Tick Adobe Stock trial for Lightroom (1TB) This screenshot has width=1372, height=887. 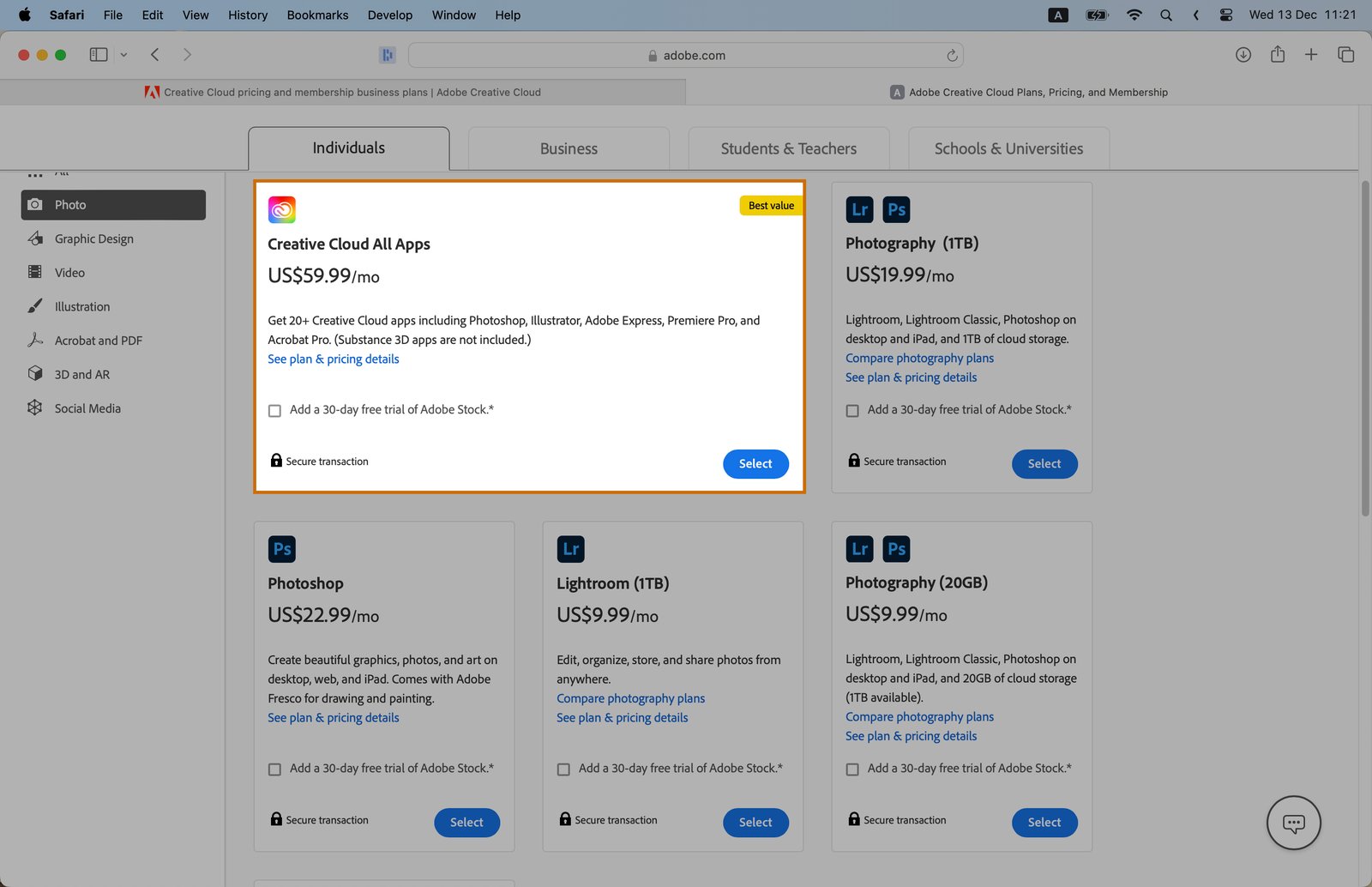(563, 769)
